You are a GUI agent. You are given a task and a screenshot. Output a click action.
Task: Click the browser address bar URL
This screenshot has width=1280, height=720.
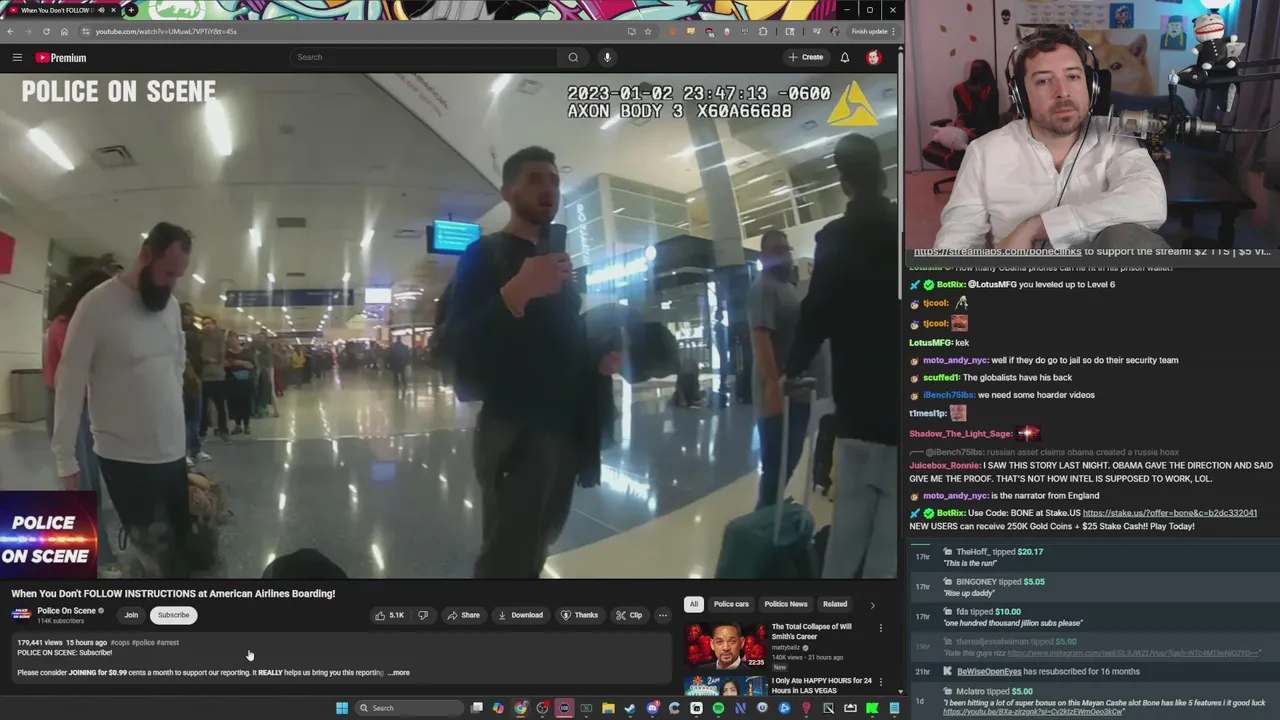pyautogui.click(x=166, y=31)
